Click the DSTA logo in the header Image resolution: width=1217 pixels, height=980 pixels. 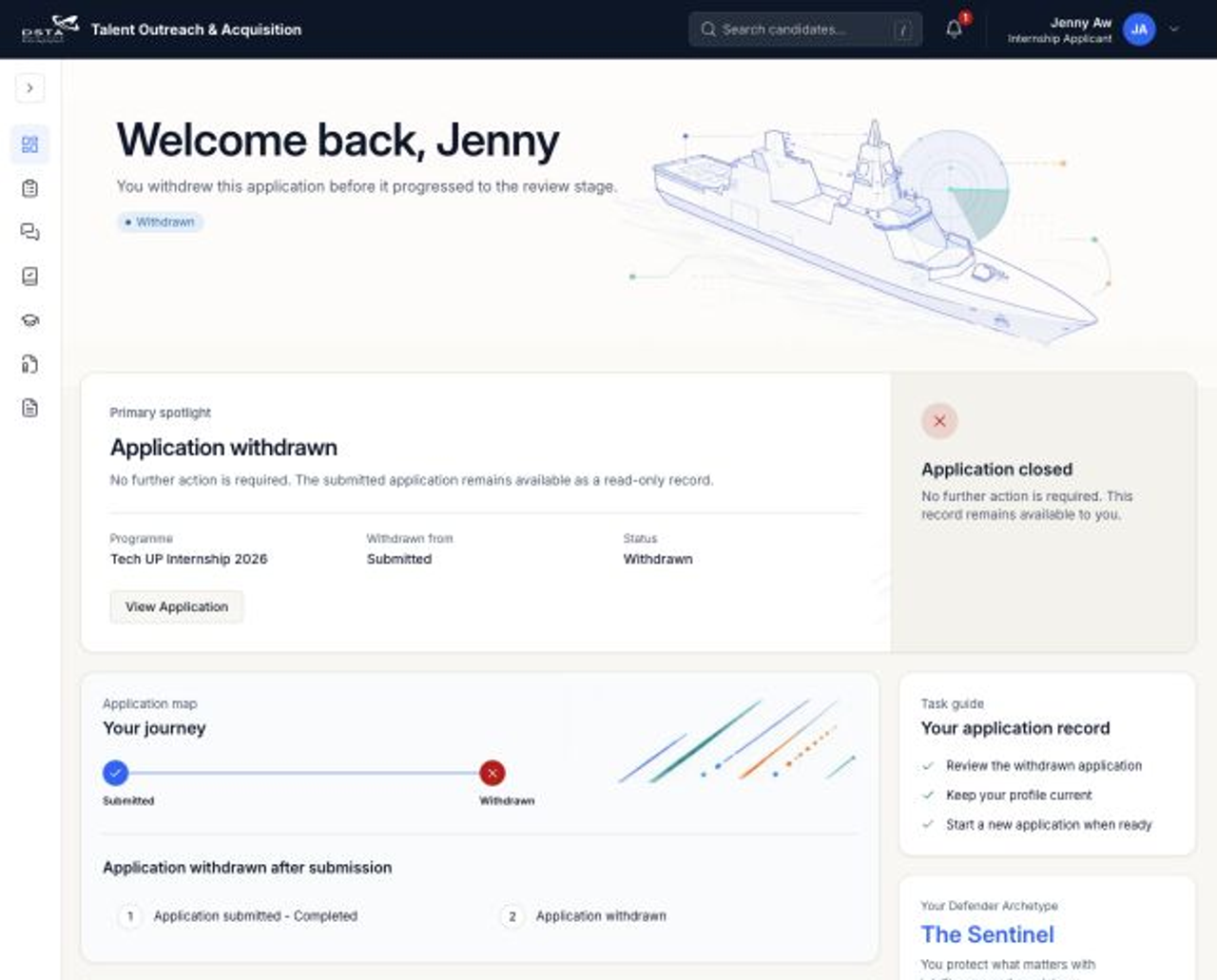tap(50, 29)
